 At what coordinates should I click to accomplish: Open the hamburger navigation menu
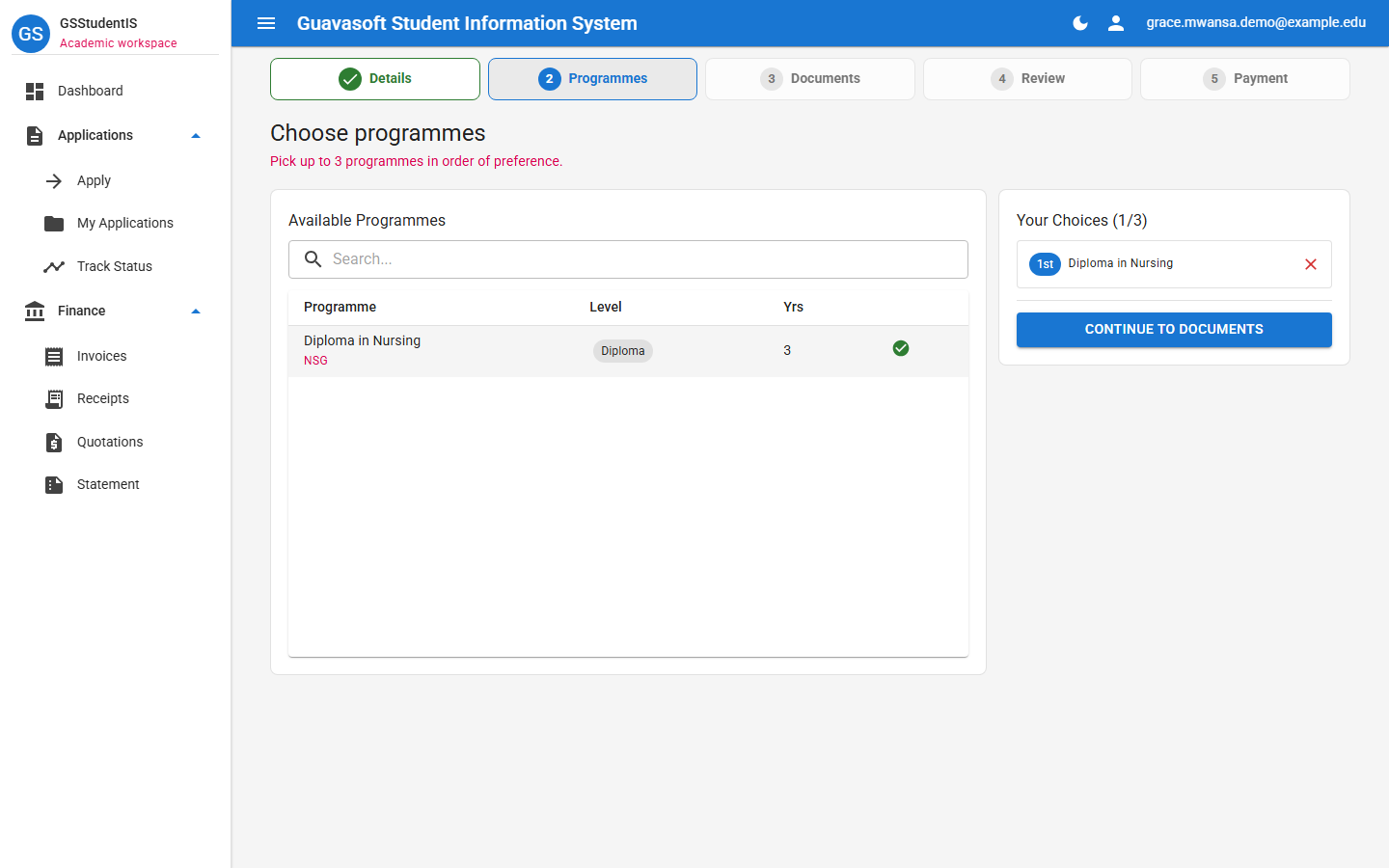(x=266, y=23)
